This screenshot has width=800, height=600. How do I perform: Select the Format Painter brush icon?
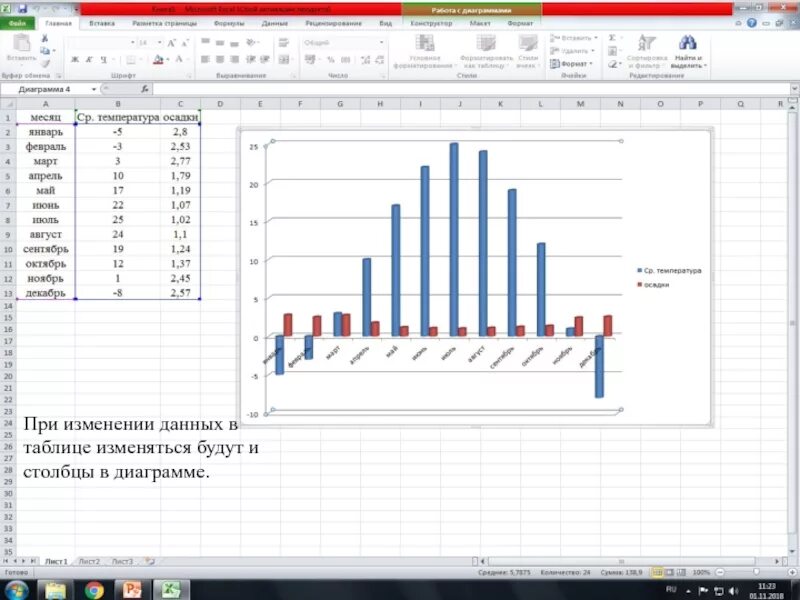click(x=45, y=63)
